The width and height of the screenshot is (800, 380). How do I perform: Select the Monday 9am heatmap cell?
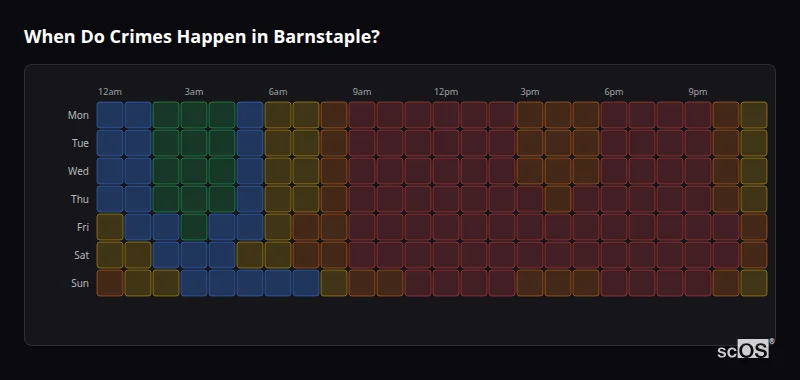coord(362,115)
